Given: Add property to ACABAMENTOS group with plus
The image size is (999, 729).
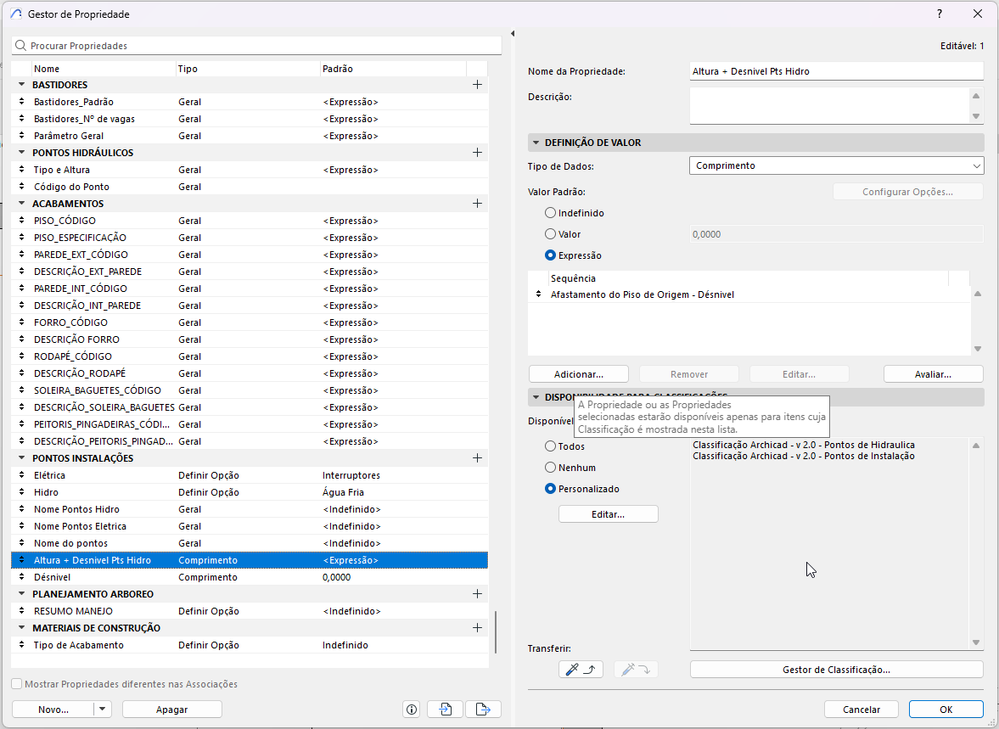Looking at the screenshot, I should pos(477,203).
